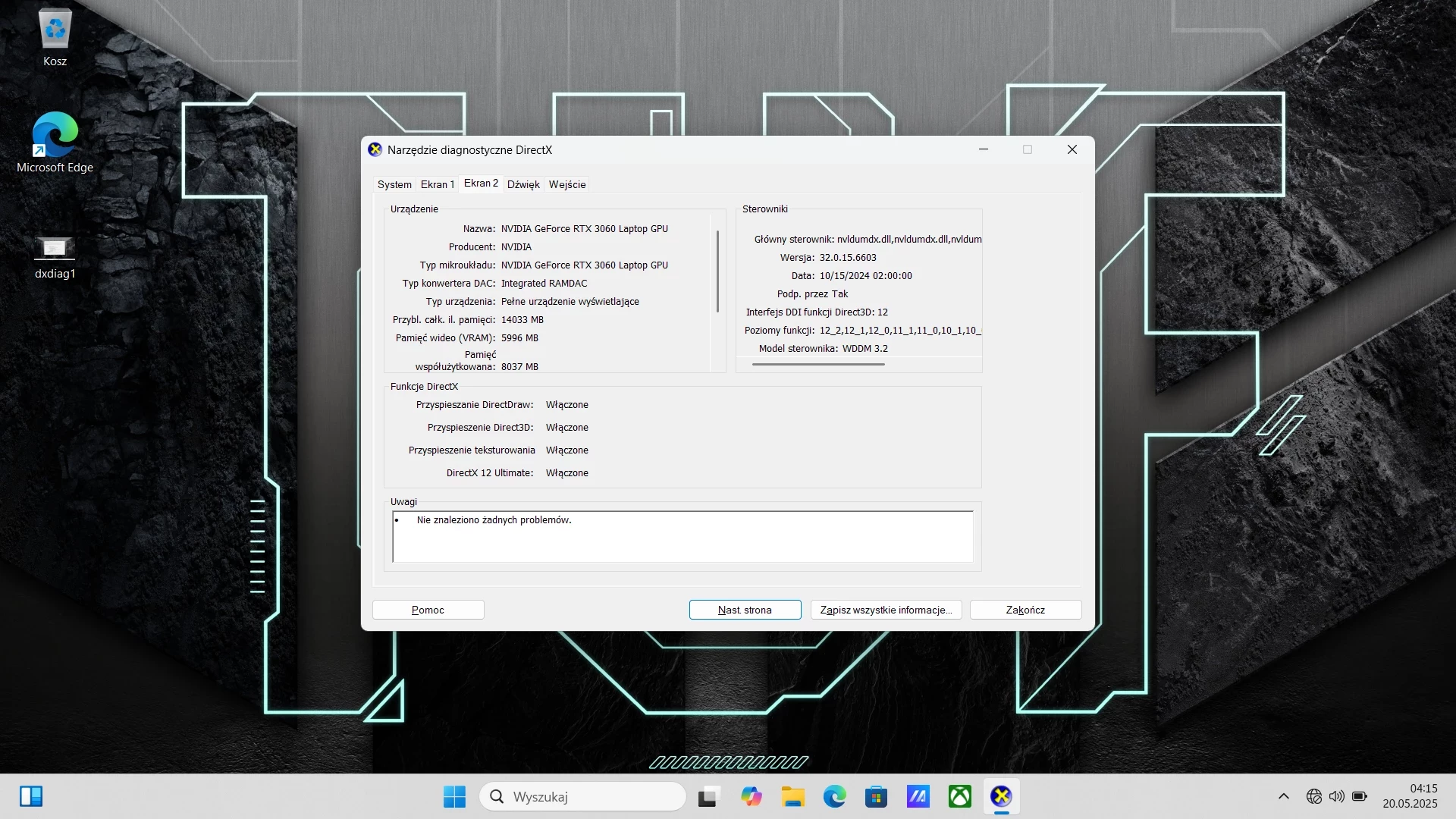Switch to the System tab
The width and height of the screenshot is (1456, 819).
tap(394, 184)
